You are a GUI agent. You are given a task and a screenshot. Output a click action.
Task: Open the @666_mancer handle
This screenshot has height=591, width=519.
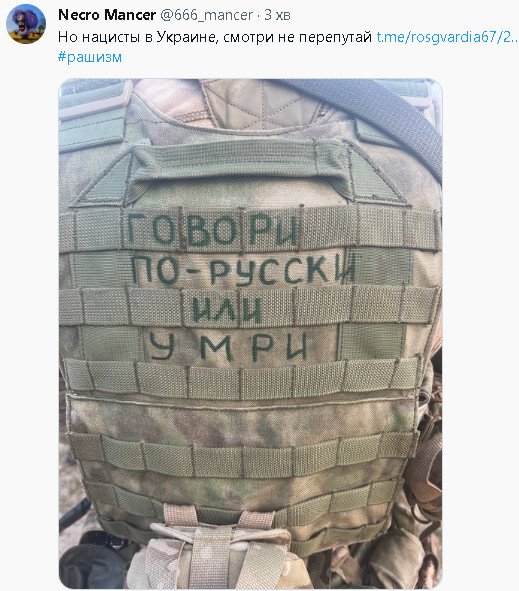(x=207, y=15)
